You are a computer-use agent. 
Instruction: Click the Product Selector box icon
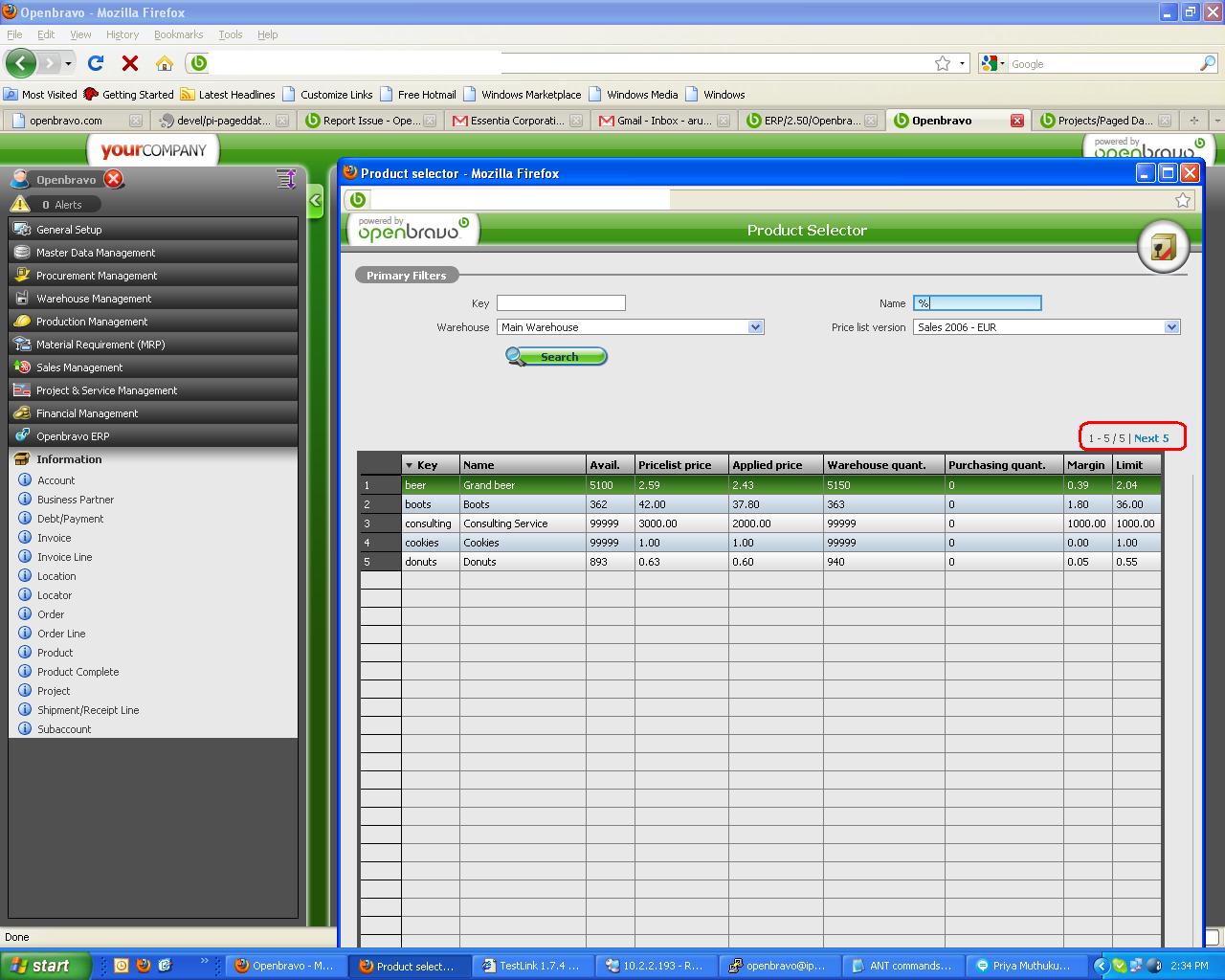tap(1163, 247)
